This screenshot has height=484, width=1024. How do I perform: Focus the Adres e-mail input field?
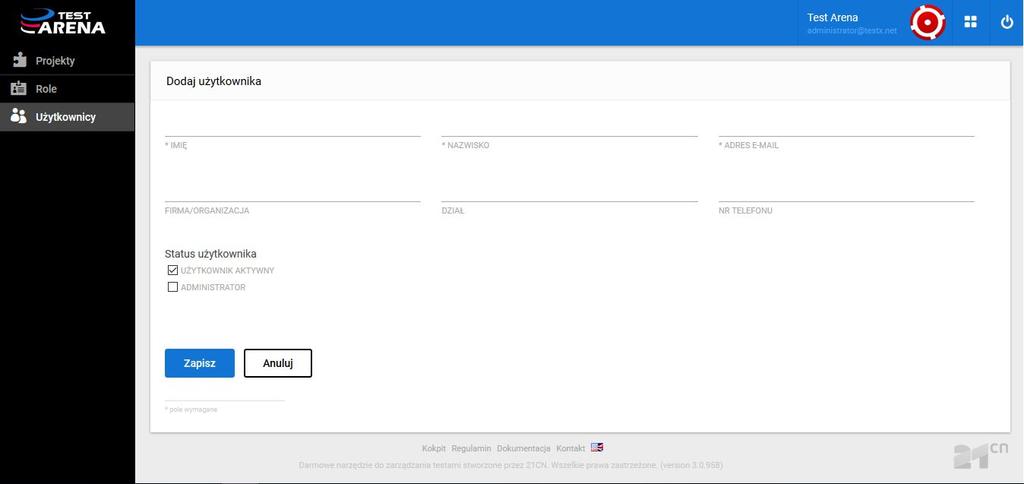[846, 127]
